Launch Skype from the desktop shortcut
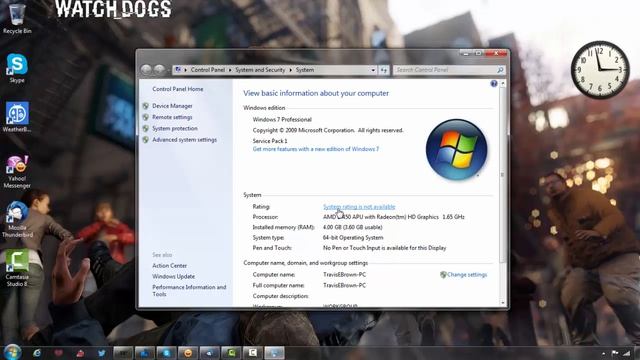This screenshot has width=640, height=360. tap(17, 68)
